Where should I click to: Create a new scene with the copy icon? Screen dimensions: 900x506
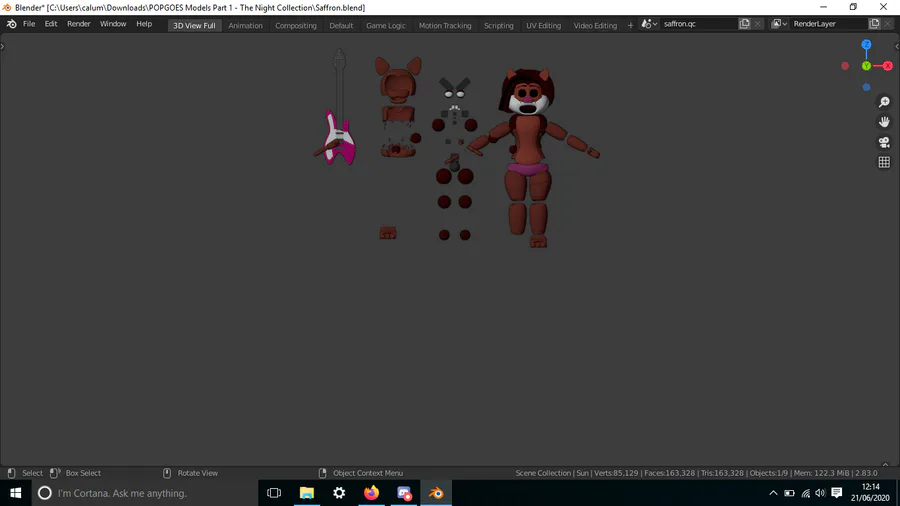744,24
